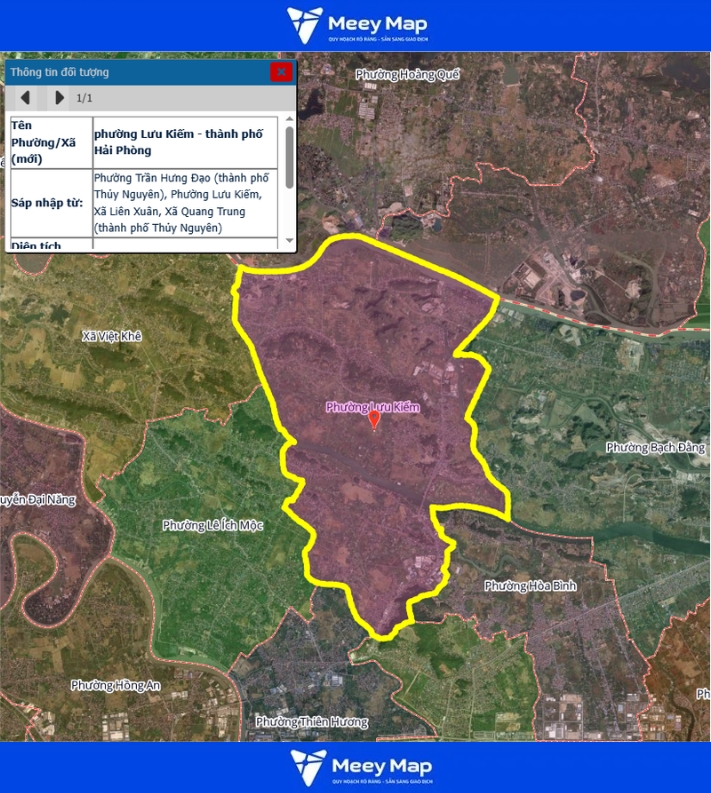Go to next object with right arrow
Image resolution: width=711 pixels, height=793 pixels.
59,98
